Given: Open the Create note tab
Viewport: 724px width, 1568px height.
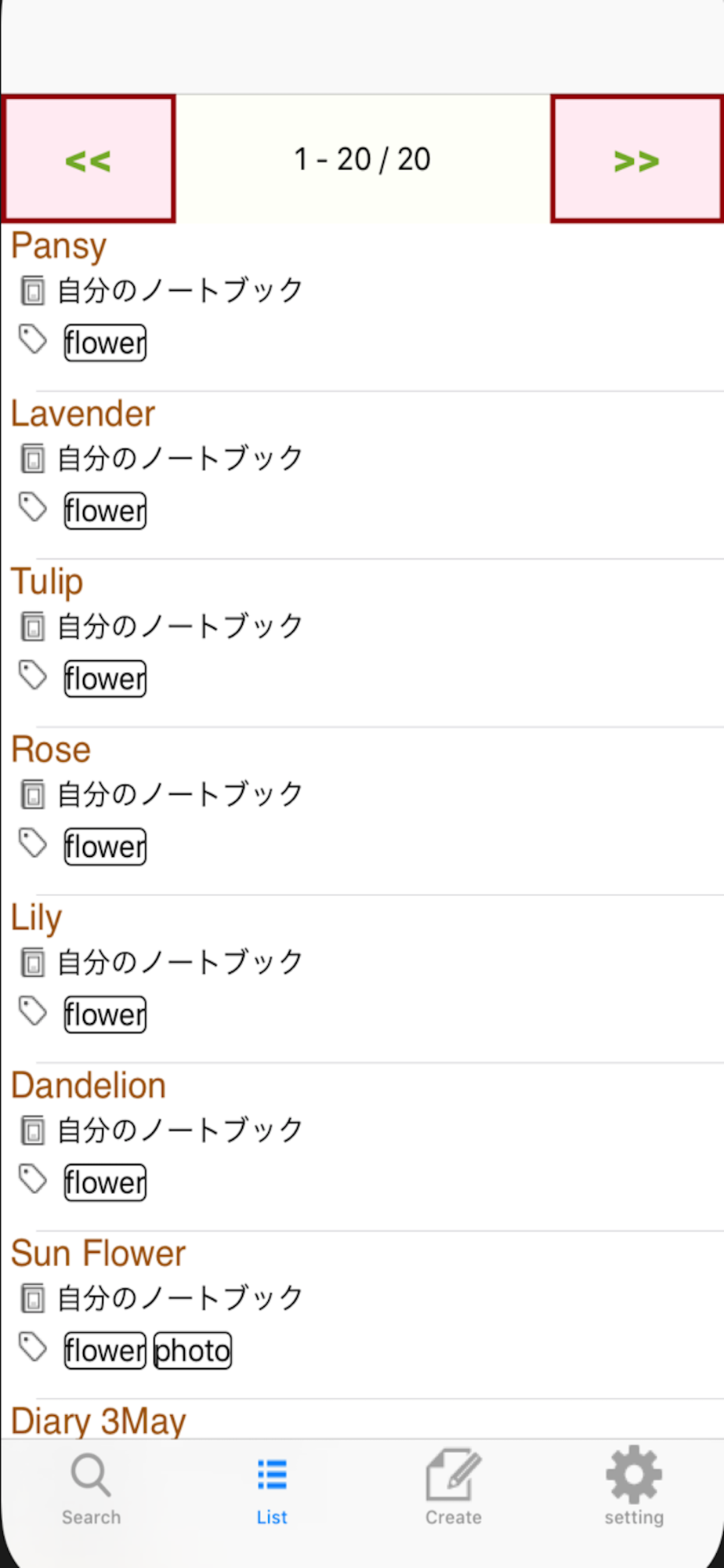Looking at the screenshot, I should point(453,1488).
